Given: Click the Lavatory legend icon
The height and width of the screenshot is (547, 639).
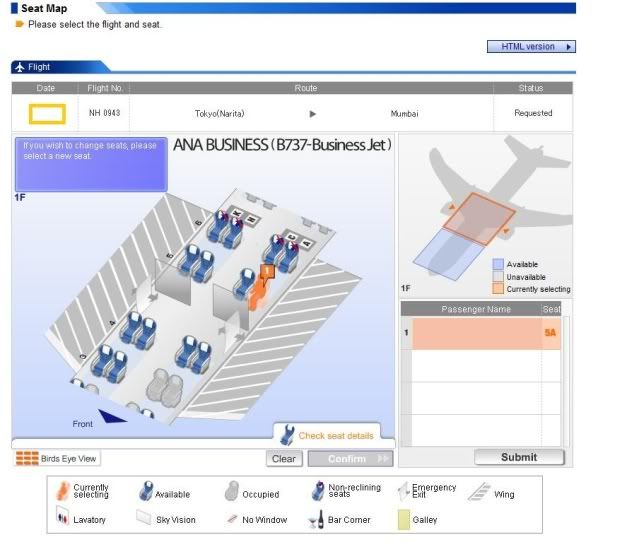Looking at the screenshot, I should (62, 516).
